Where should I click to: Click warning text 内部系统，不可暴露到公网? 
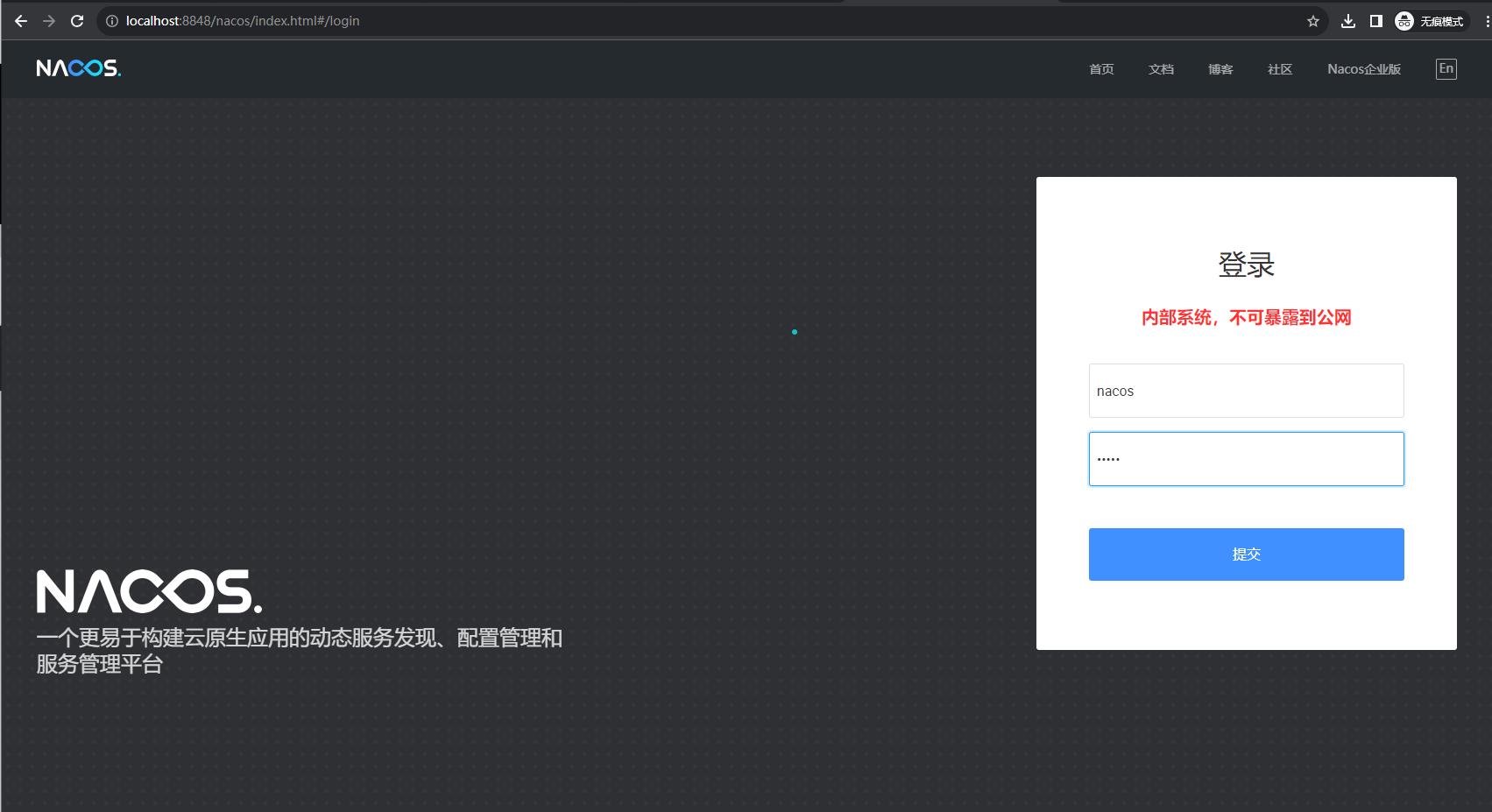click(x=1246, y=317)
